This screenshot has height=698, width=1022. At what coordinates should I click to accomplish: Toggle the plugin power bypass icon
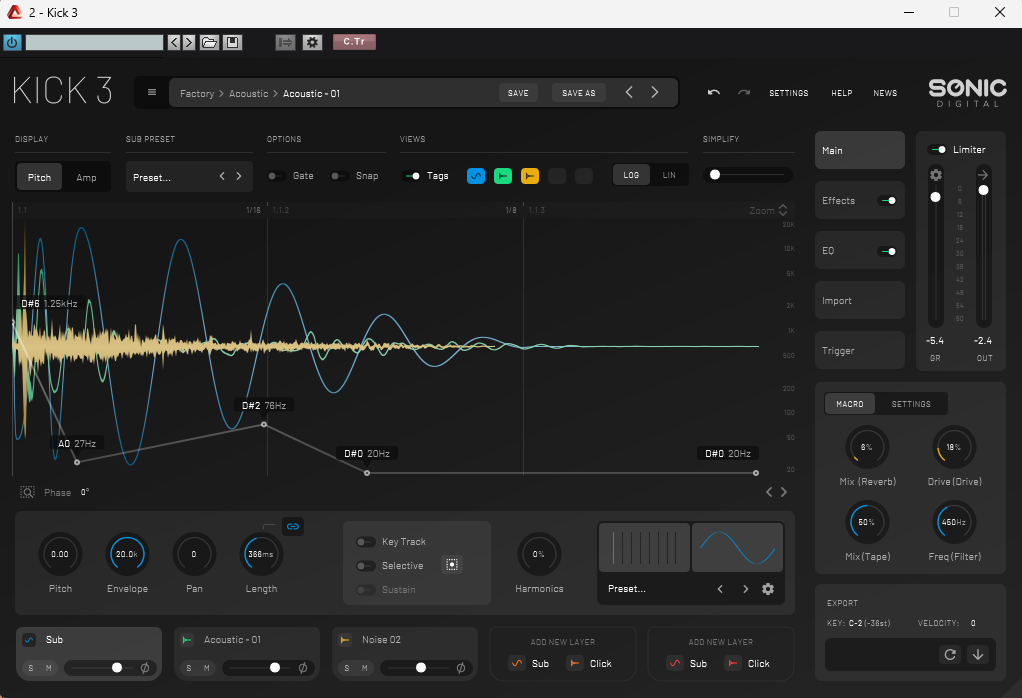12,42
